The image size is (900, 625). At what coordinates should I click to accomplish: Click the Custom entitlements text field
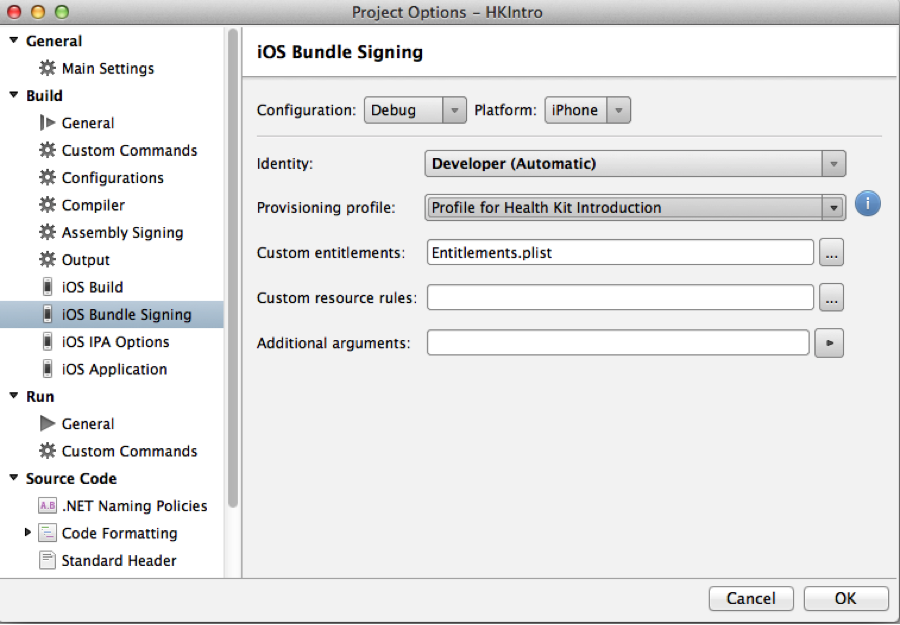(620, 253)
